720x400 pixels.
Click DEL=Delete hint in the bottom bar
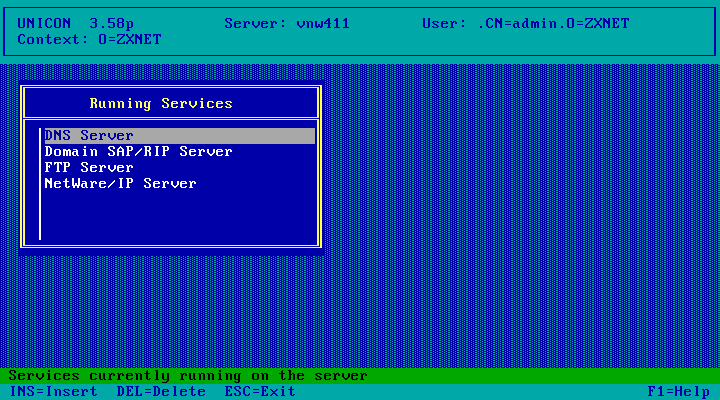(x=161, y=392)
